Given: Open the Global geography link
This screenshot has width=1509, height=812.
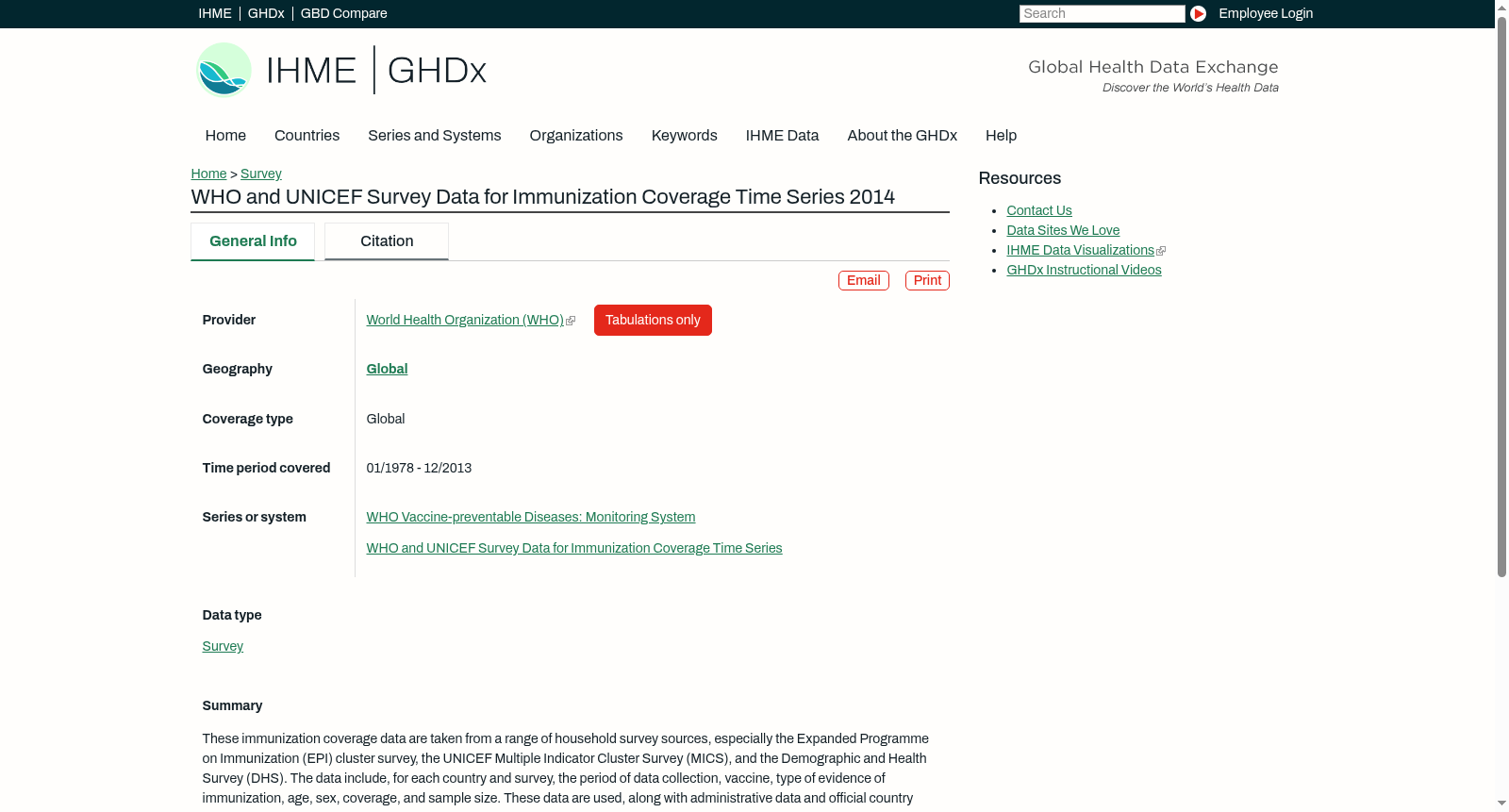Looking at the screenshot, I should (387, 370).
